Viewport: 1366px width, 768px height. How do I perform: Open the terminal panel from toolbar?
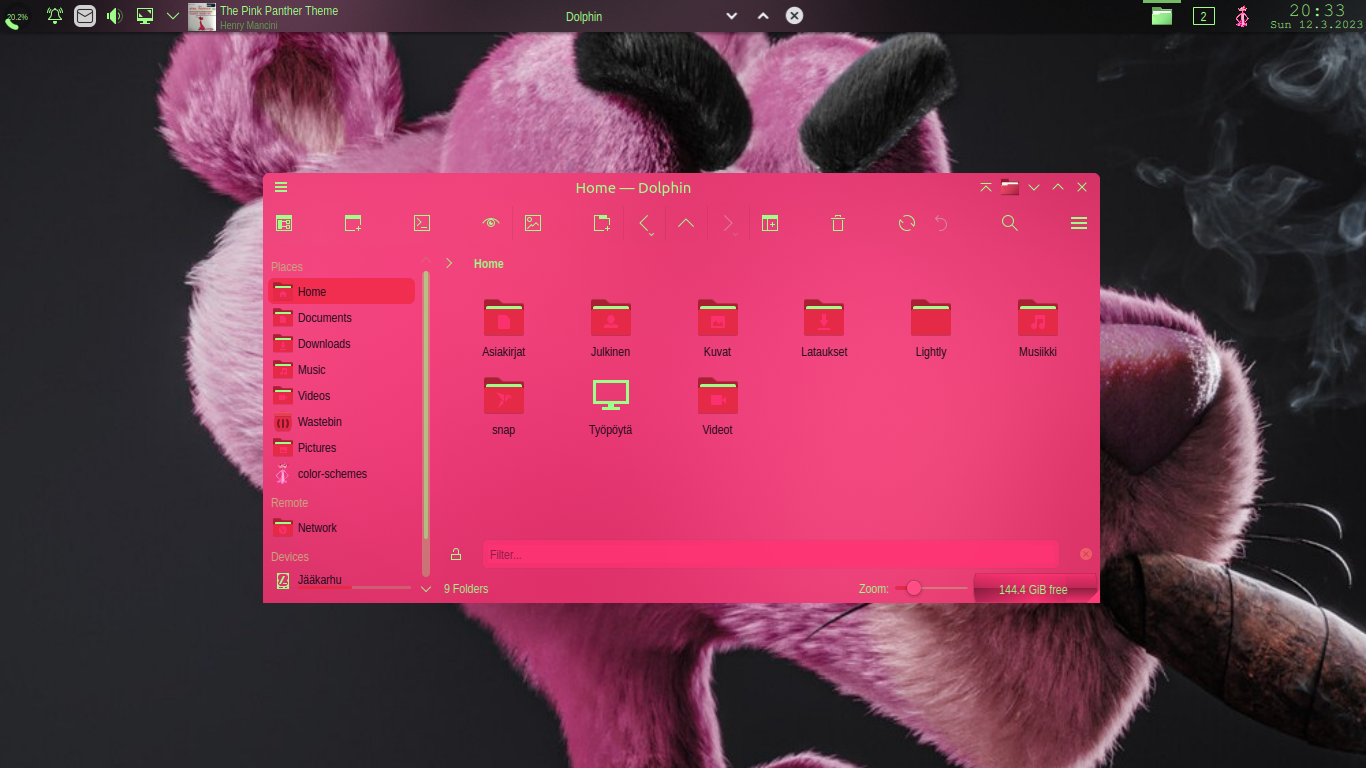click(422, 223)
